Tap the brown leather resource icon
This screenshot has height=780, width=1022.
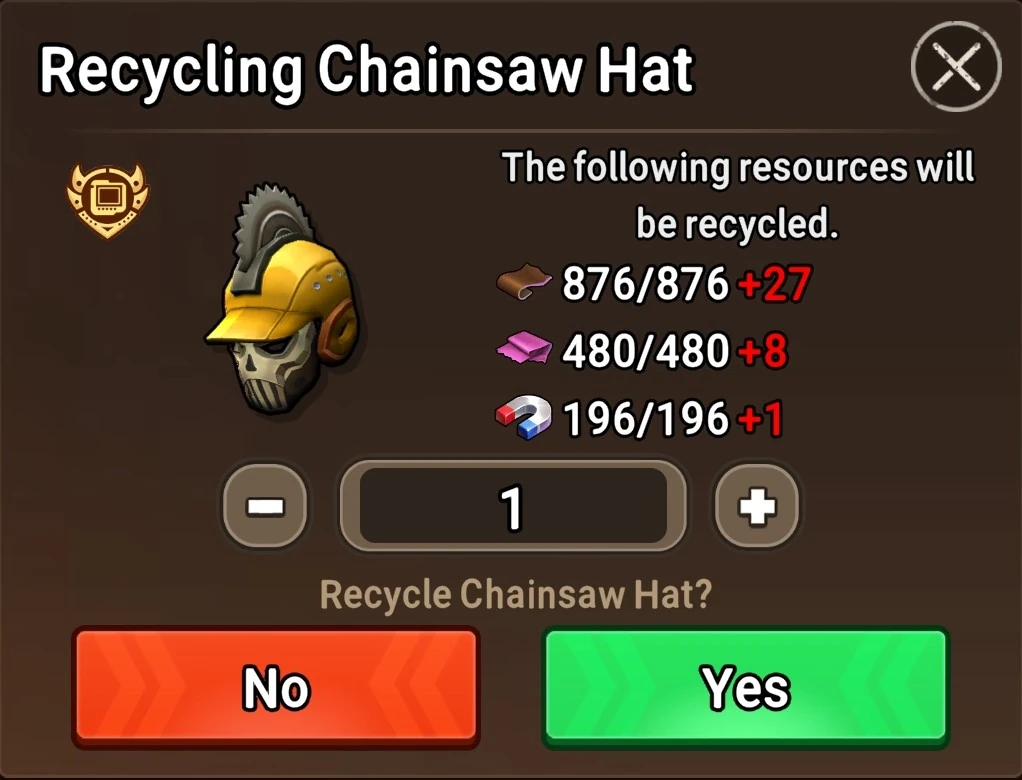coord(523,282)
